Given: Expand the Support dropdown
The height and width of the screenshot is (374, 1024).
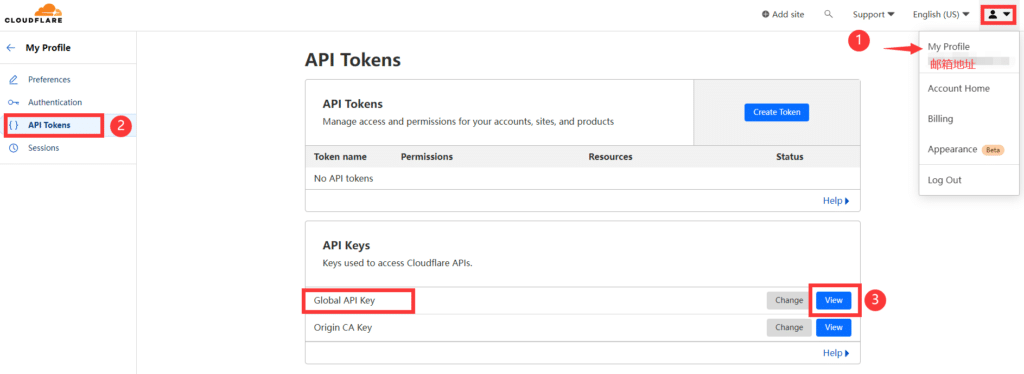Looking at the screenshot, I should 873,14.
